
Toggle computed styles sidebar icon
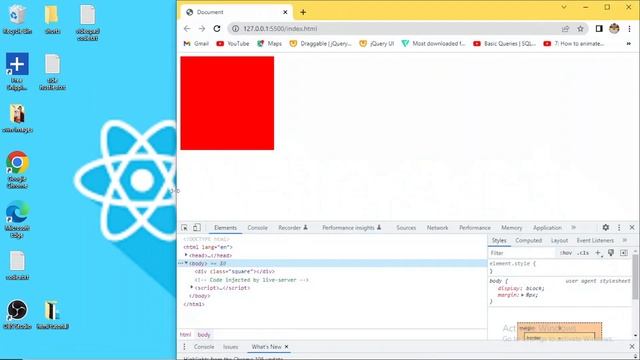pyautogui.click(x=624, y=253)
